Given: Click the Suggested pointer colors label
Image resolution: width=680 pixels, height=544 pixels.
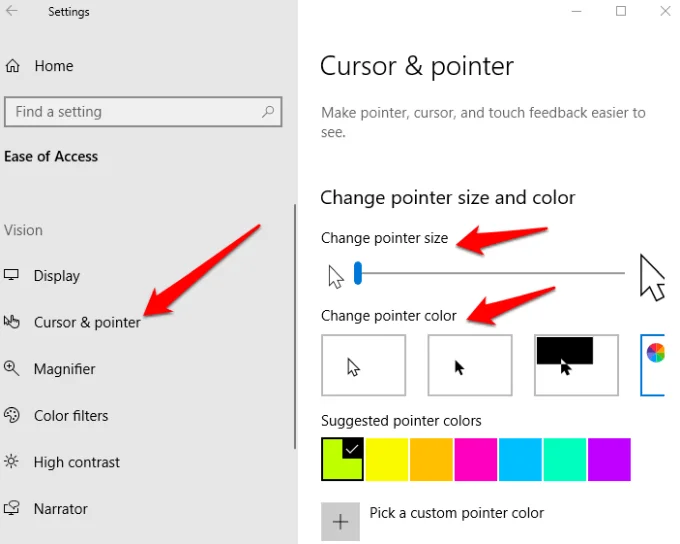Looking at the screenshot, I should 401,421.
